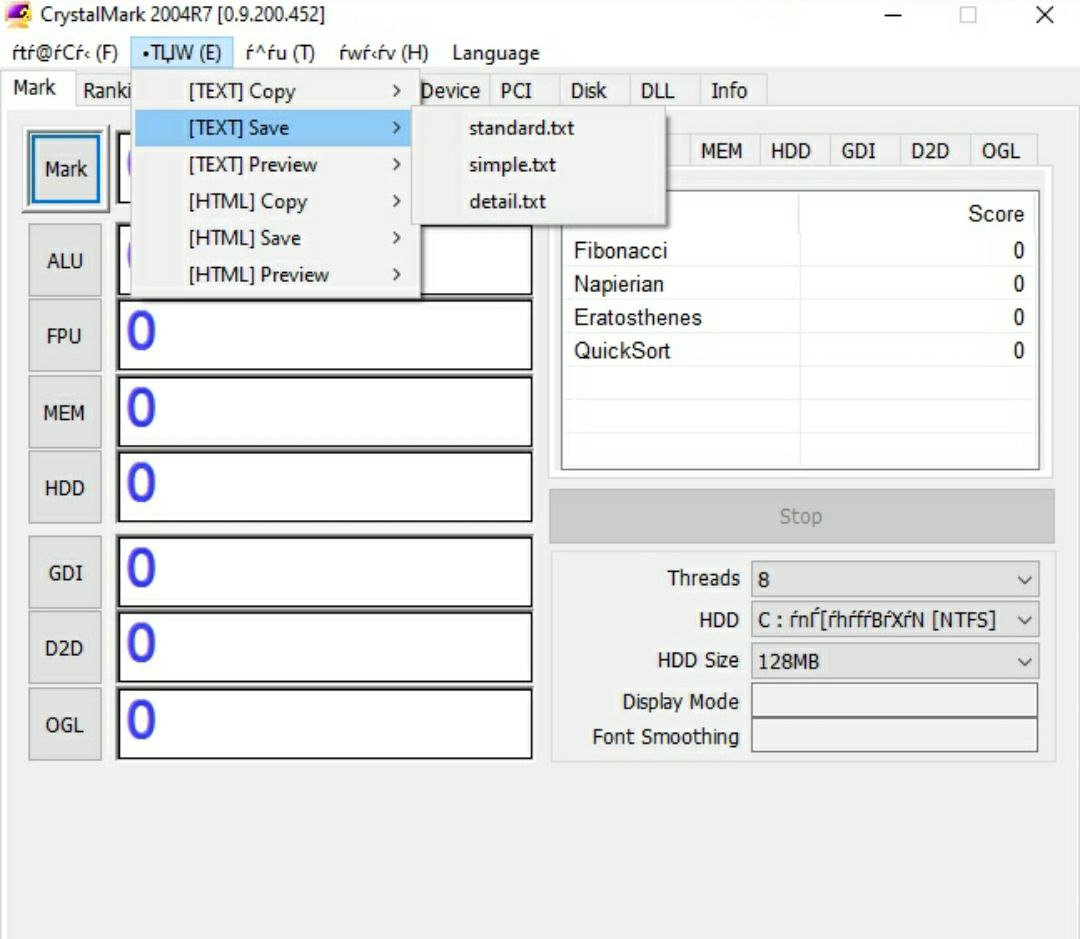Click the FPU score box

[x=325, y=335]
